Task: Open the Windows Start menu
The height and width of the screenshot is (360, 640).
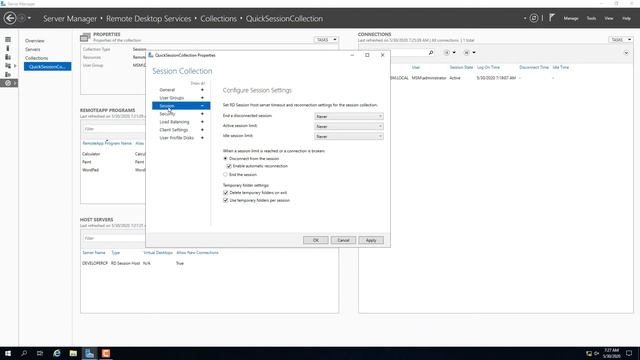Action: point(8,353)
